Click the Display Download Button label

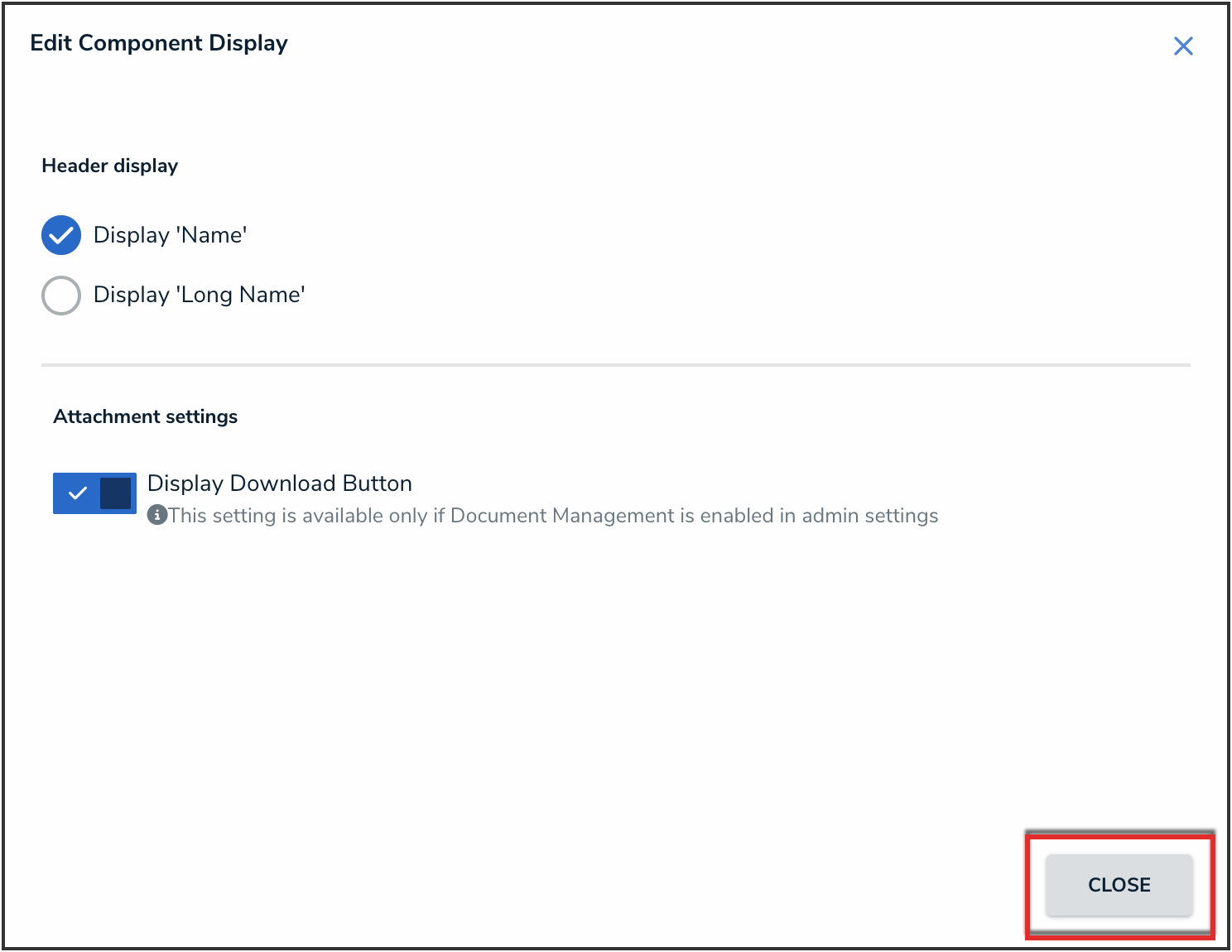point(279,483)
